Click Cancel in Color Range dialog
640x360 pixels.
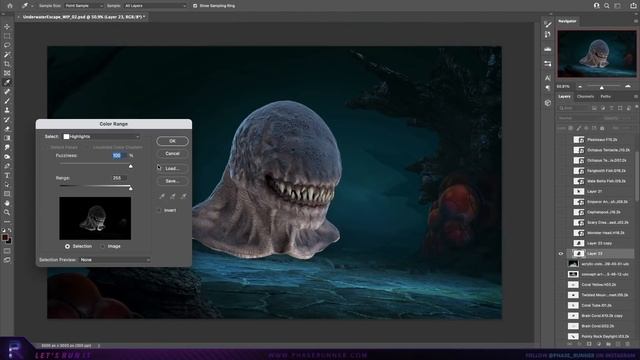tap(172, 153)
